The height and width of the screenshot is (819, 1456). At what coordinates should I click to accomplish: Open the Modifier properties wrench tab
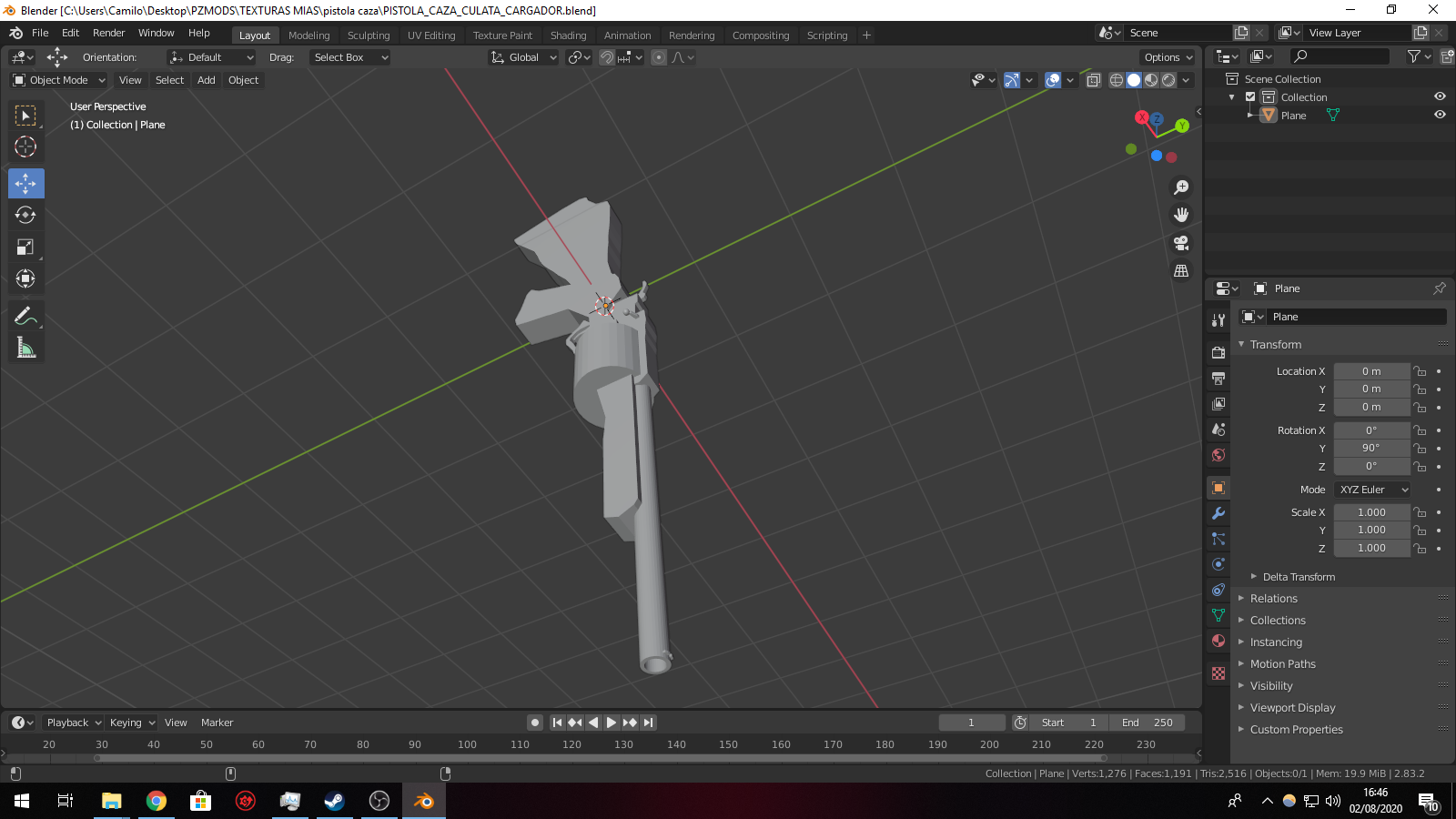coord(1218,513)
